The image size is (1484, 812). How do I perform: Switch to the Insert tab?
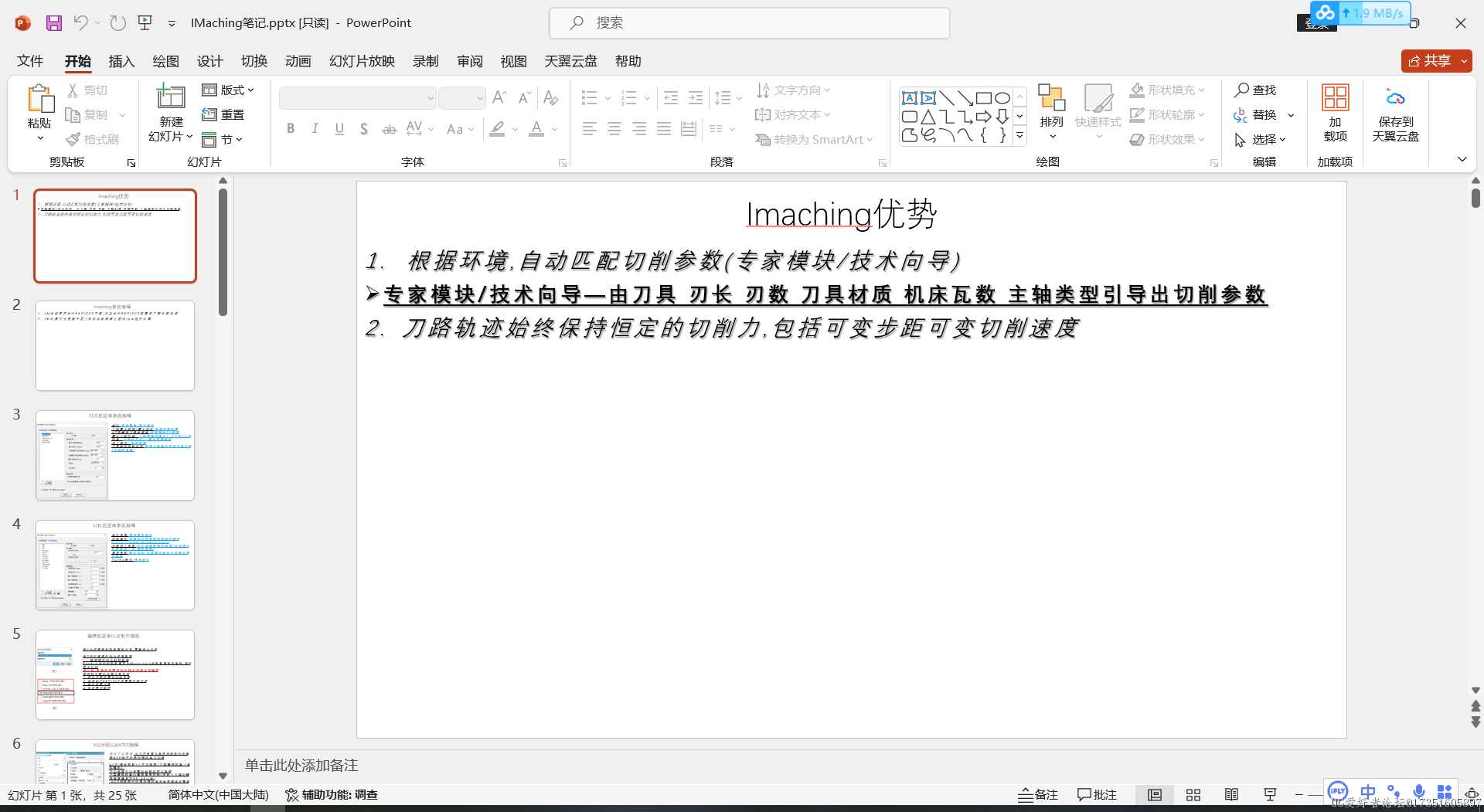point(121,61)
